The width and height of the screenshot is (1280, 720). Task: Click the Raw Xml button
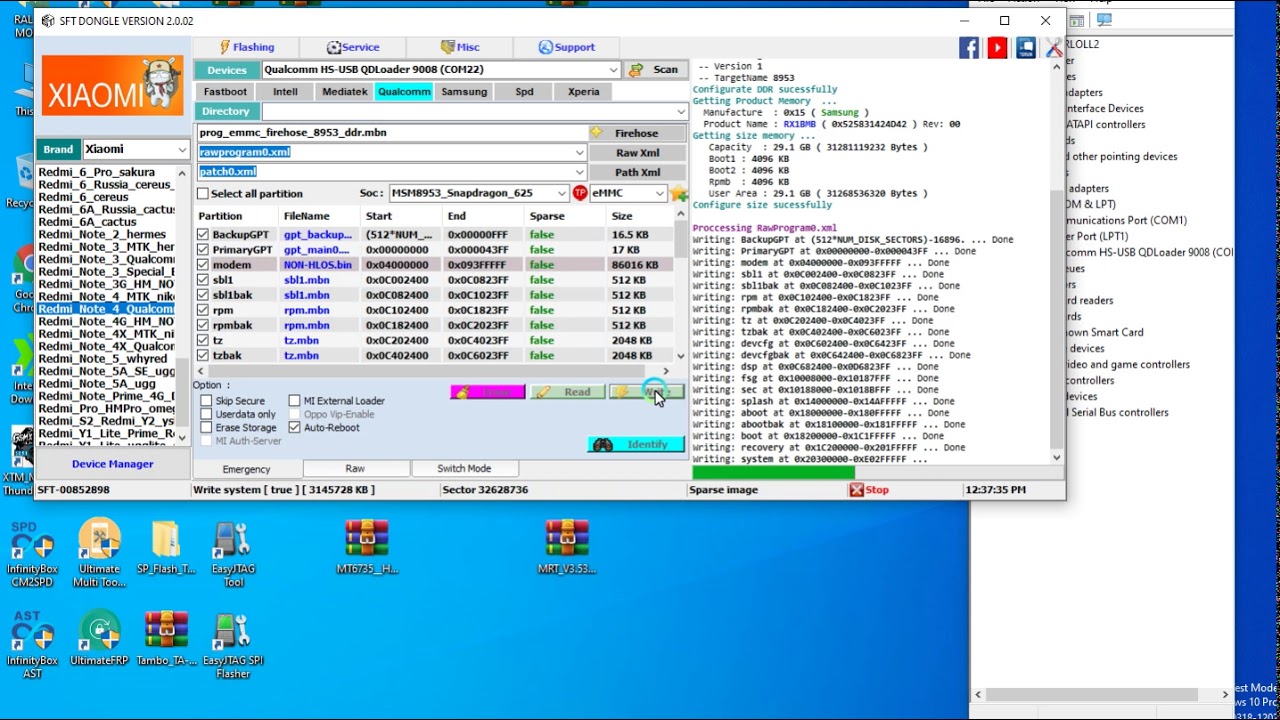pos(637,153)
